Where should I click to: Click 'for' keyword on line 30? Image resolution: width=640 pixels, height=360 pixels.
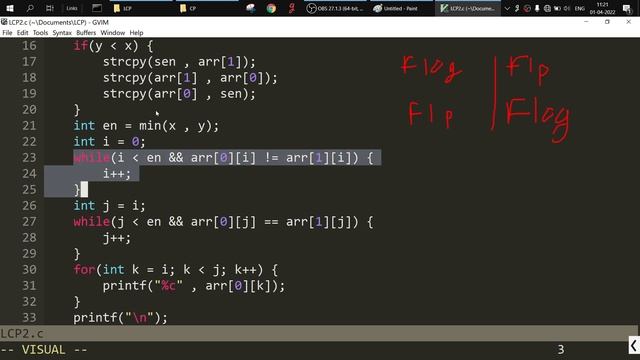pos(84,270)
